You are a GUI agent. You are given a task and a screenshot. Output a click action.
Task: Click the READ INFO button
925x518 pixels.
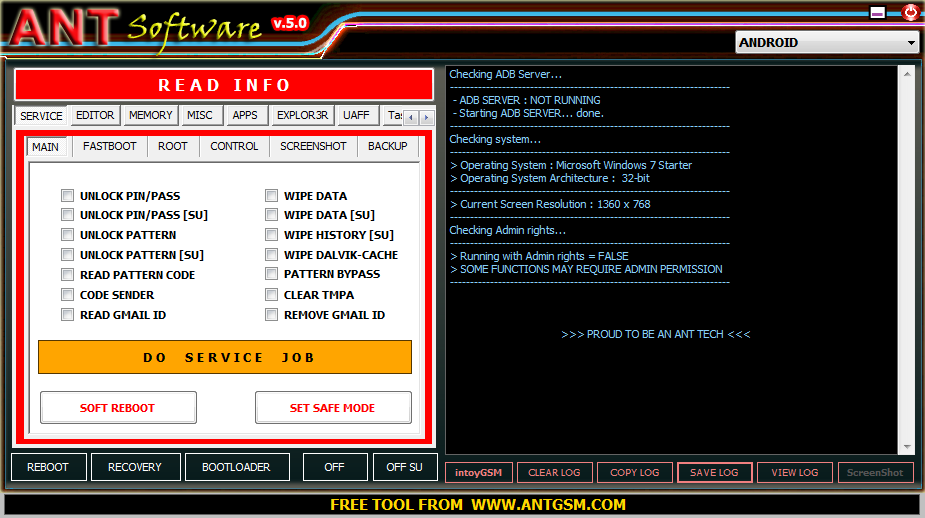point(224,85)
